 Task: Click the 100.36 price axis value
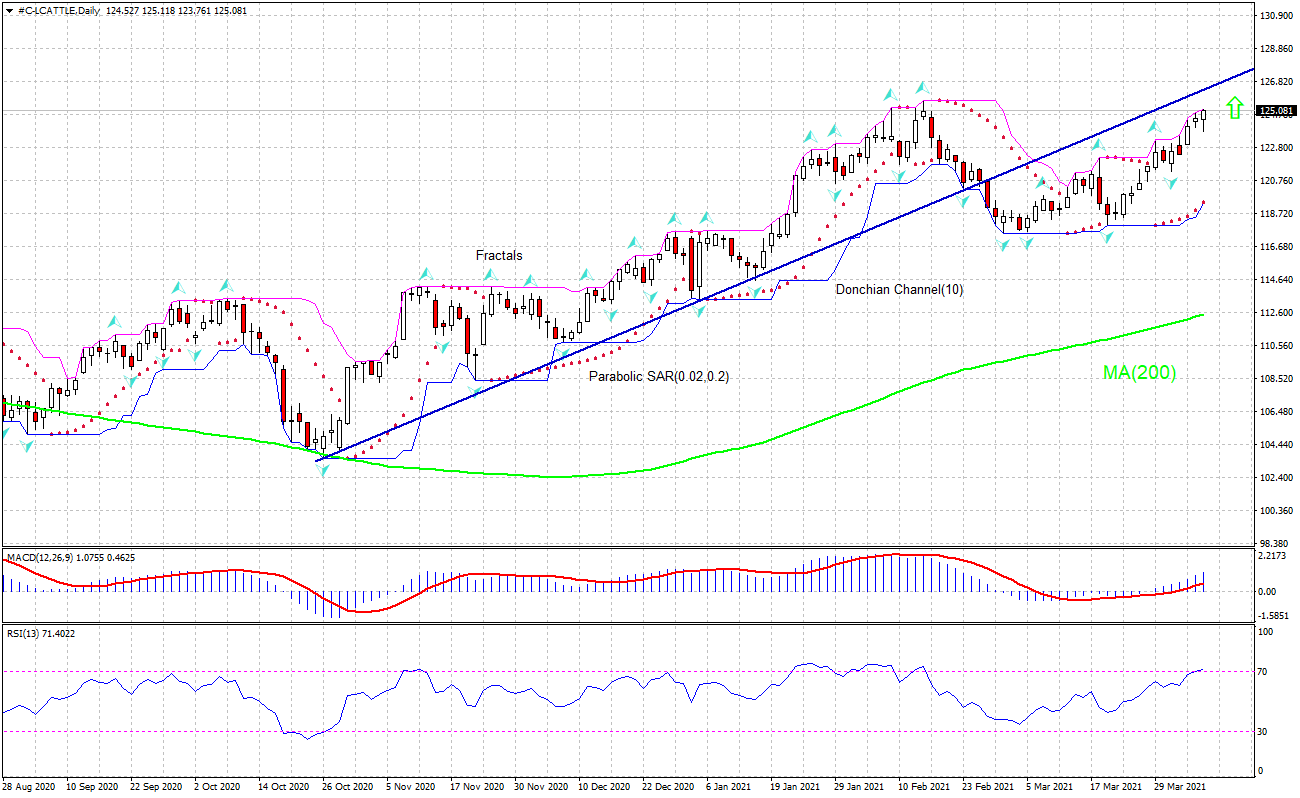[x=1276, y=510]
